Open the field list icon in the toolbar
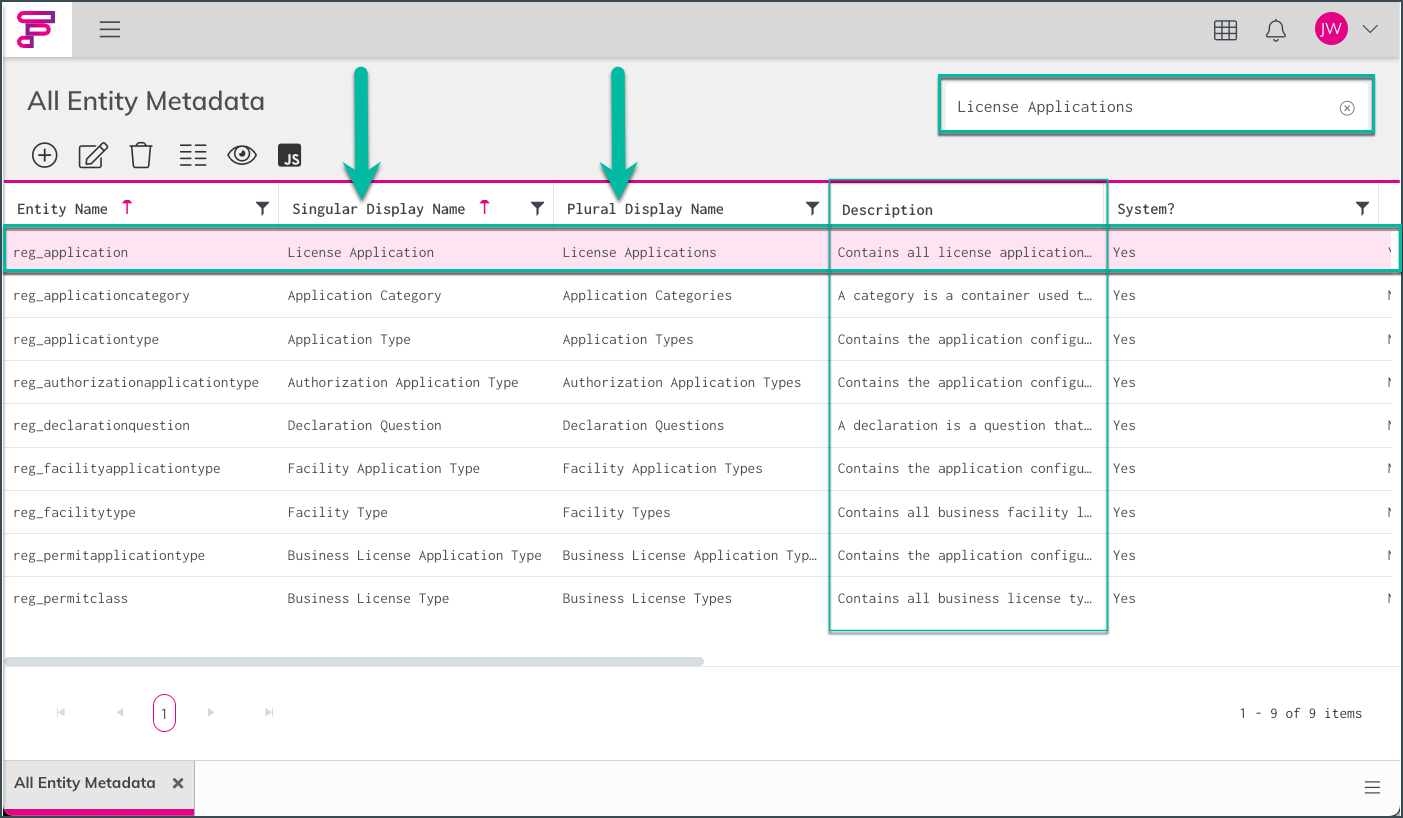The width and height of the screenshot is (1403, 818). pyautogui.click(x=192, y=155)
